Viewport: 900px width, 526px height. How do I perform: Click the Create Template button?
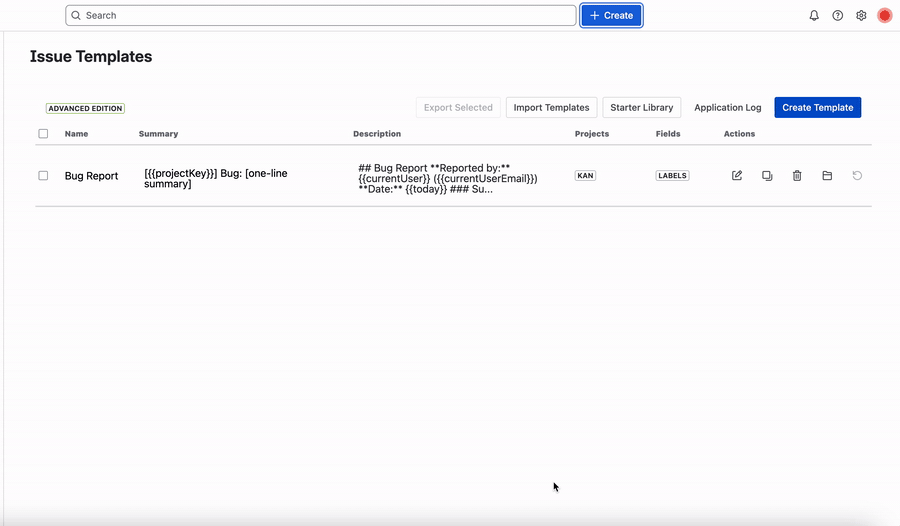tap(817, 107)
